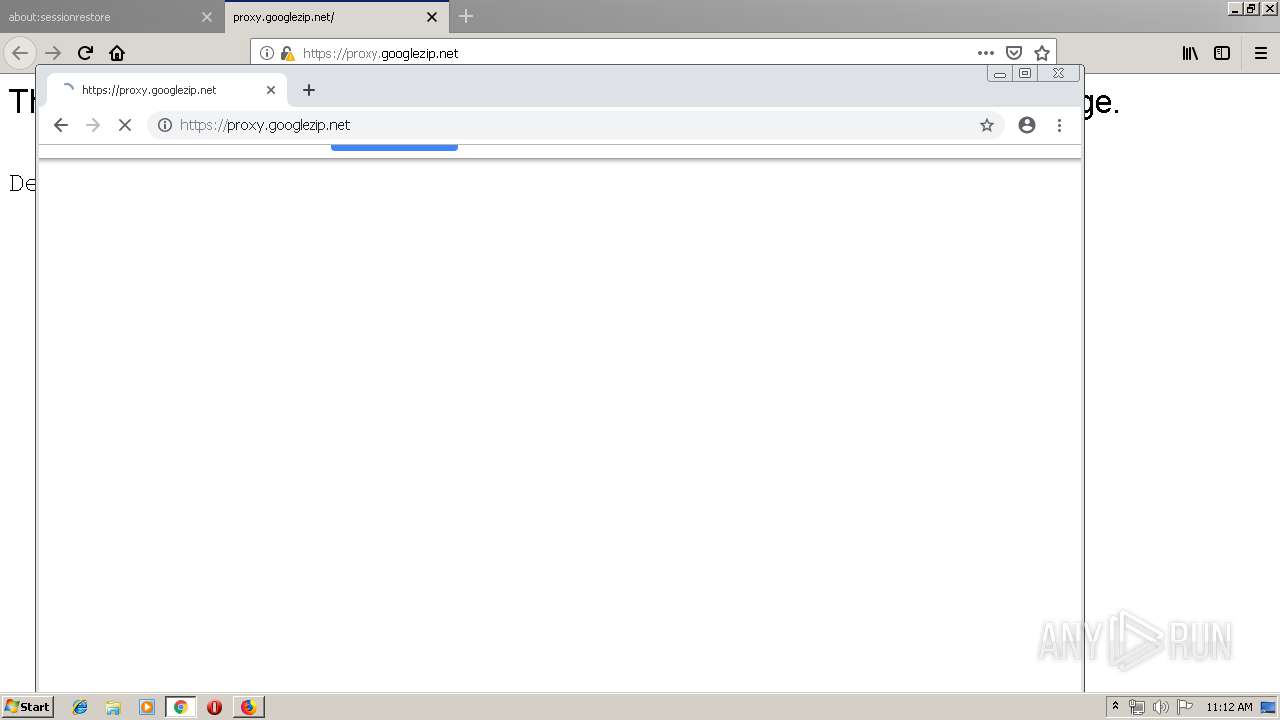This screenshot has width=1280, height=720.
Task: Click the blue button under Chrome toolbar
Action: [394, 148]
